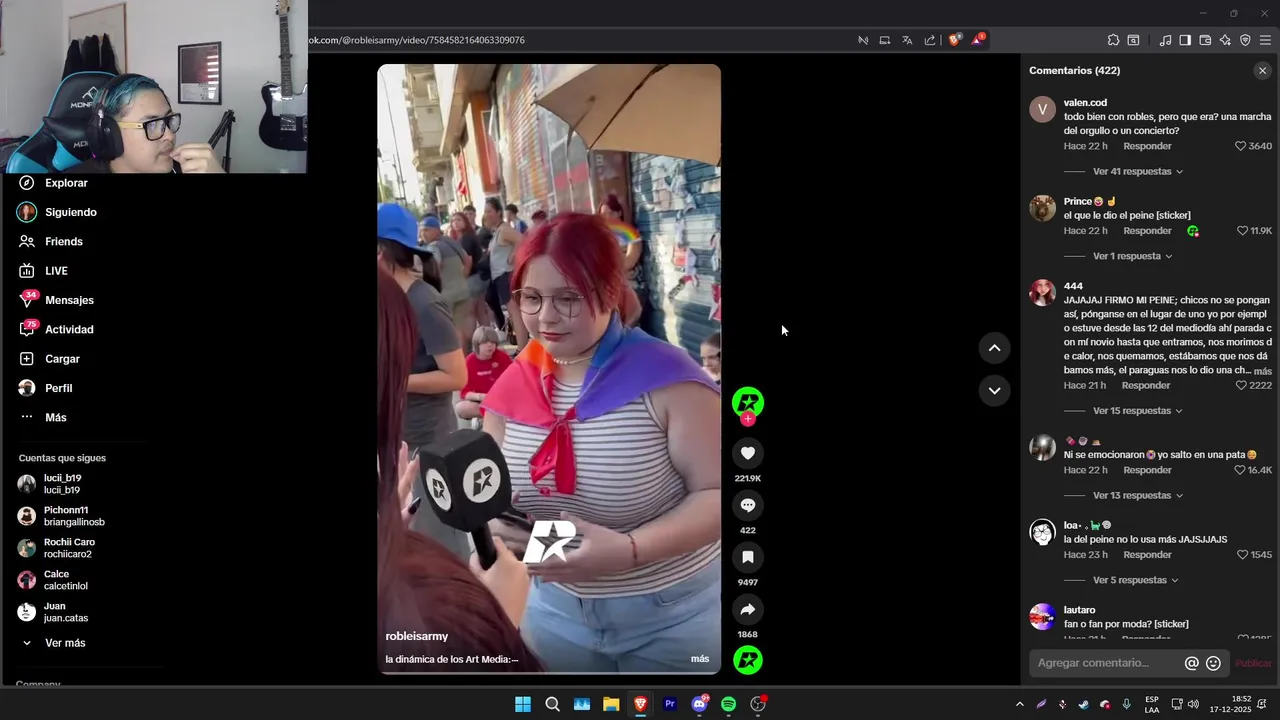The image size is (1280, 720).
Task: Open the Brave playlist music note icon
Action: tap(1165, 40)
